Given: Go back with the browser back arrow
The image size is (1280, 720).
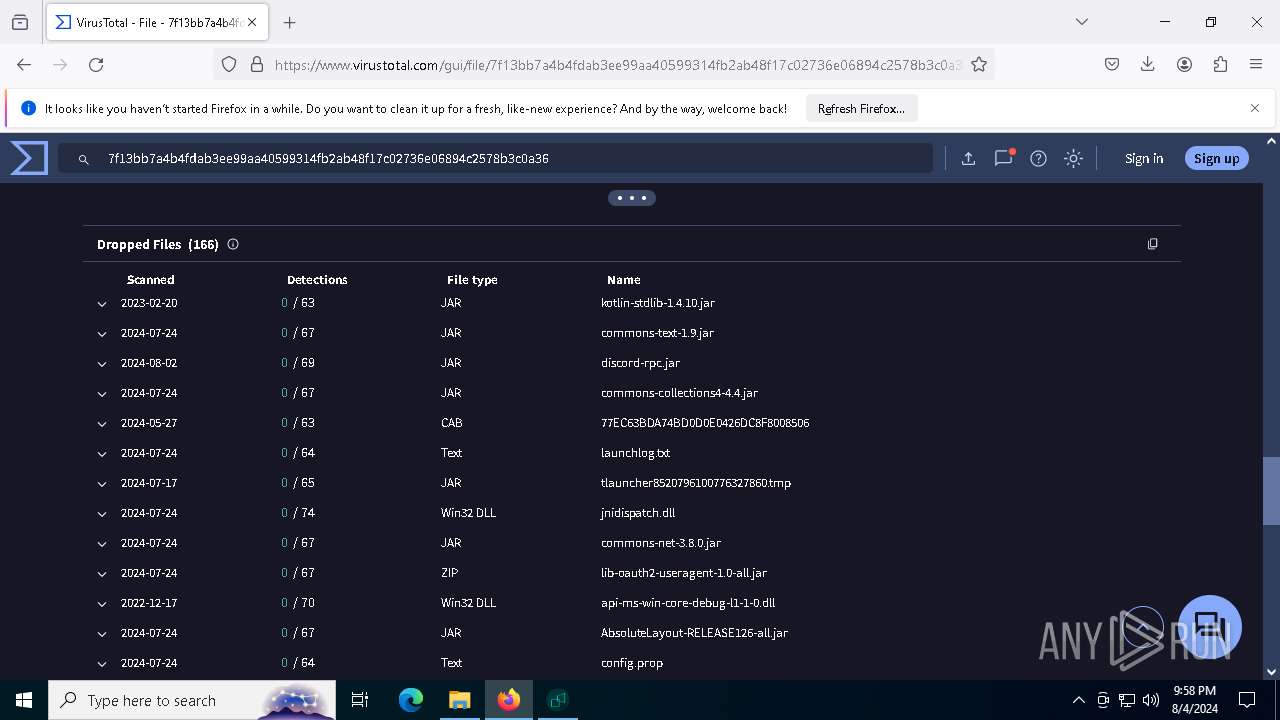Looking at the screenshot, I should point(24,64).
